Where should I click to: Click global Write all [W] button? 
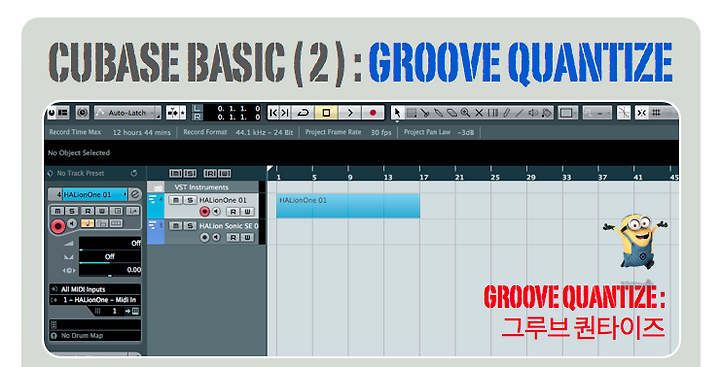coord(225,173)
